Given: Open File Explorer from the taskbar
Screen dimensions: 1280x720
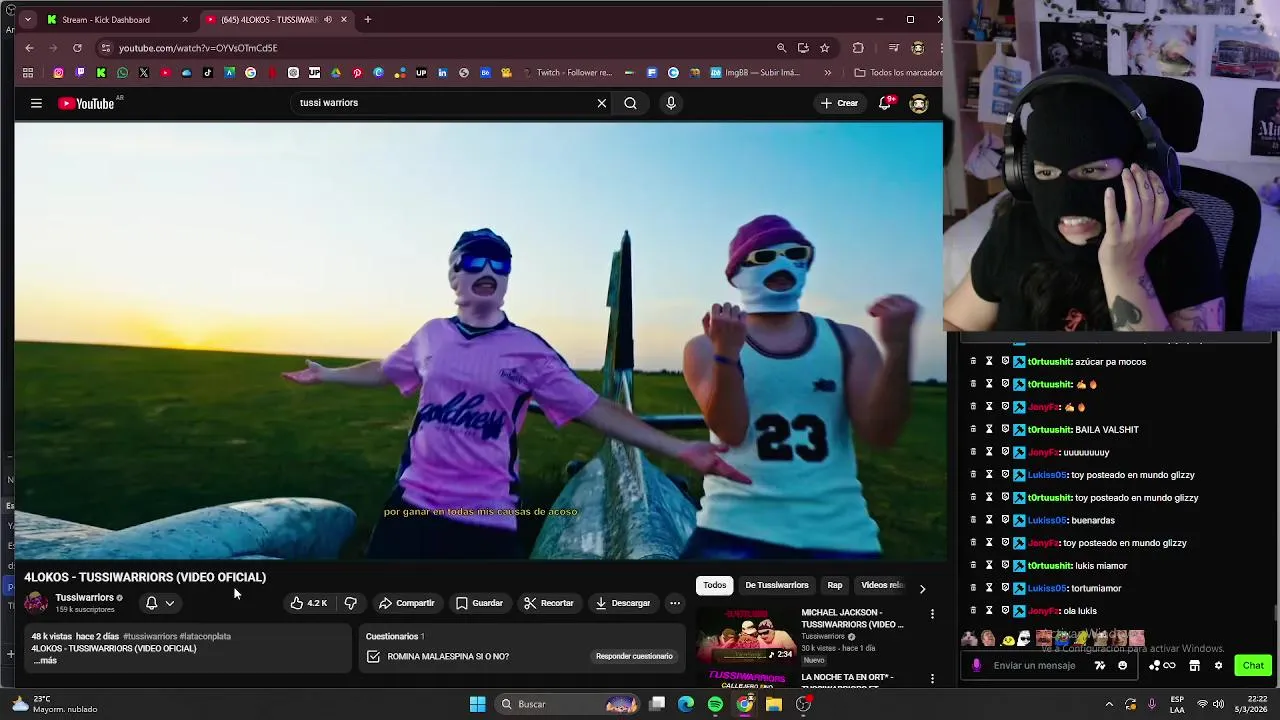Looking at the screenshot, I should click(x=774, y=704).
